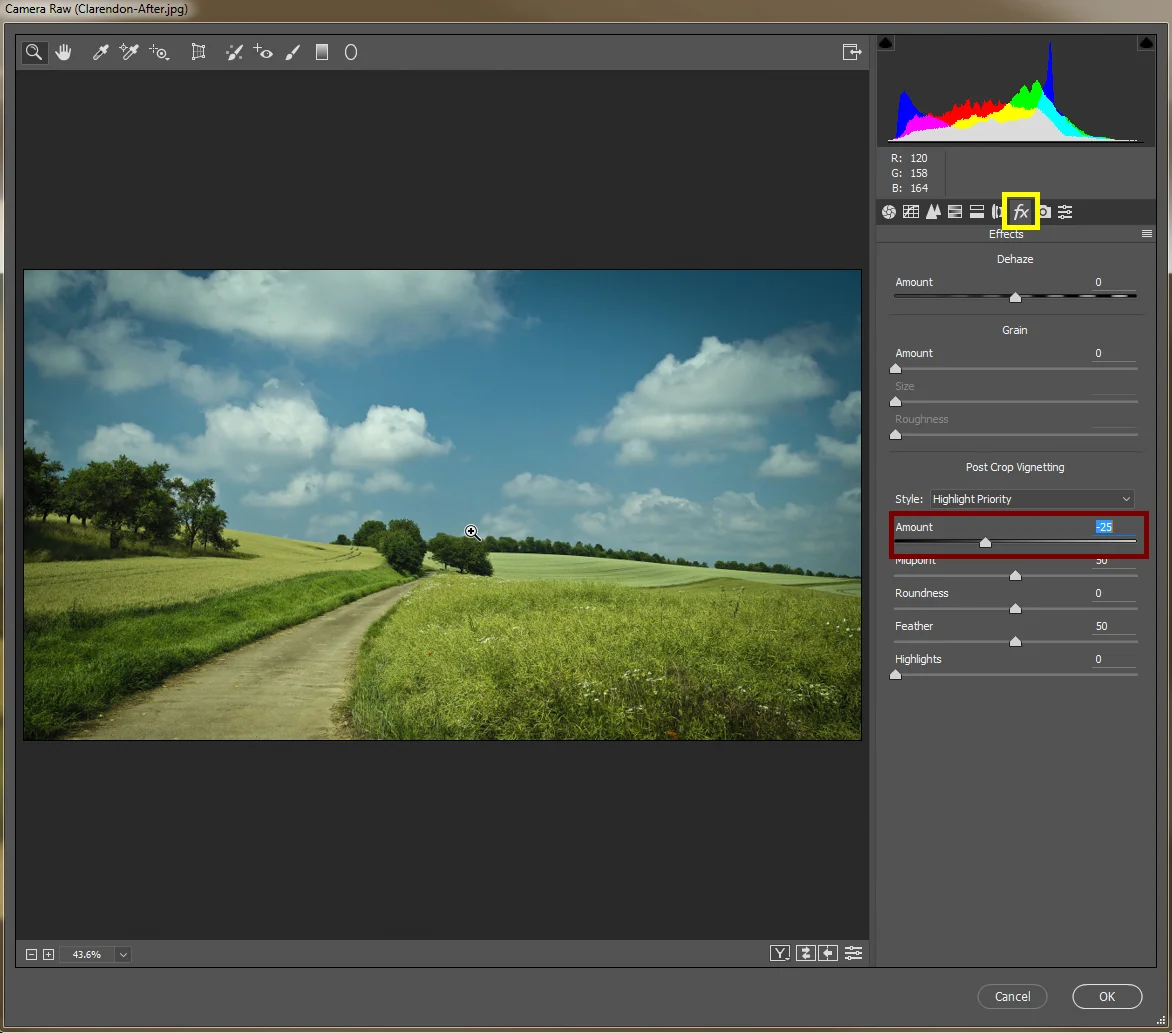1172x1033 pixels.
Task: Select the White Balance eyedropper tool
Action: coord(100,52)
